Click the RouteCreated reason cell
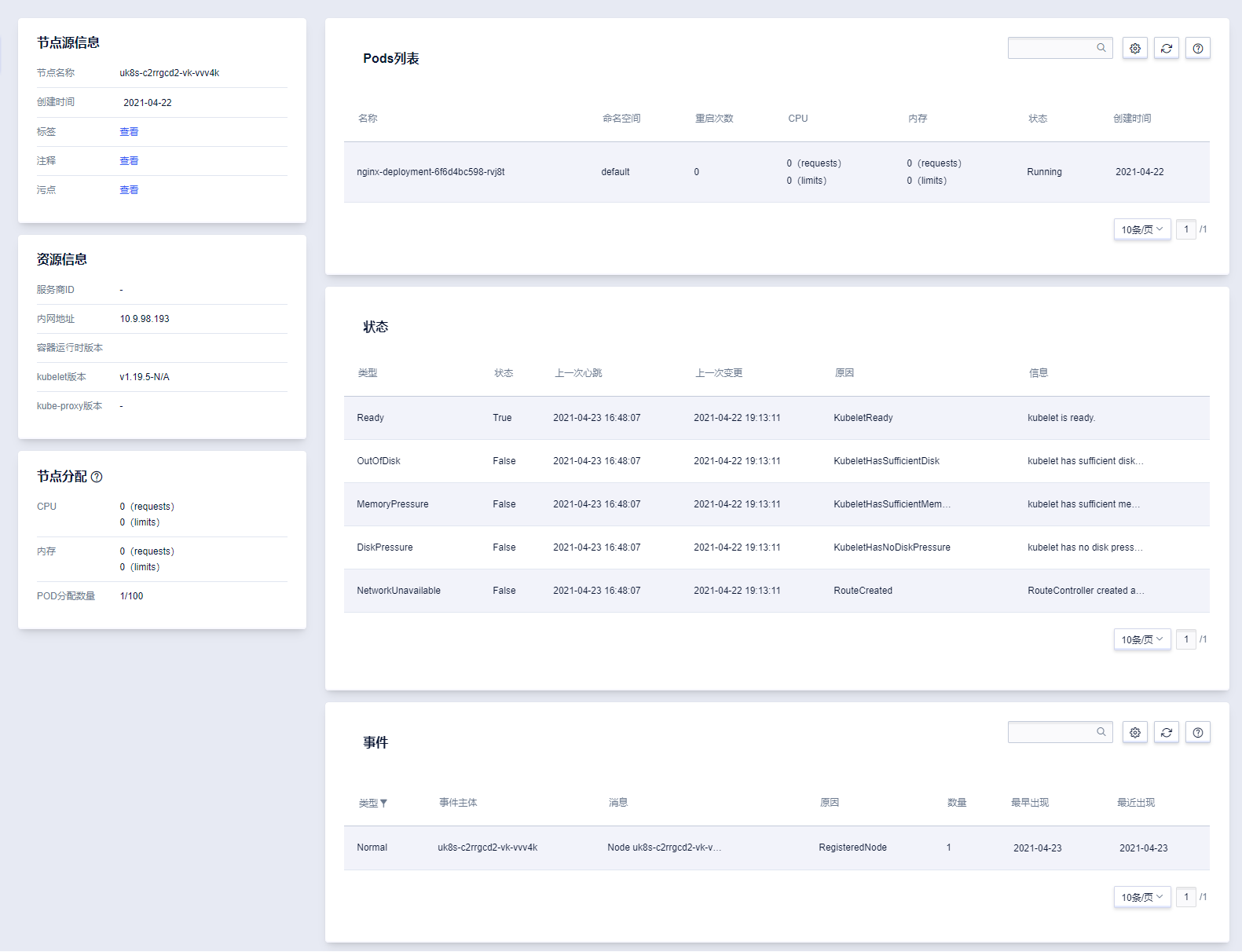The image size is (1242, 952). pos(863,591)
